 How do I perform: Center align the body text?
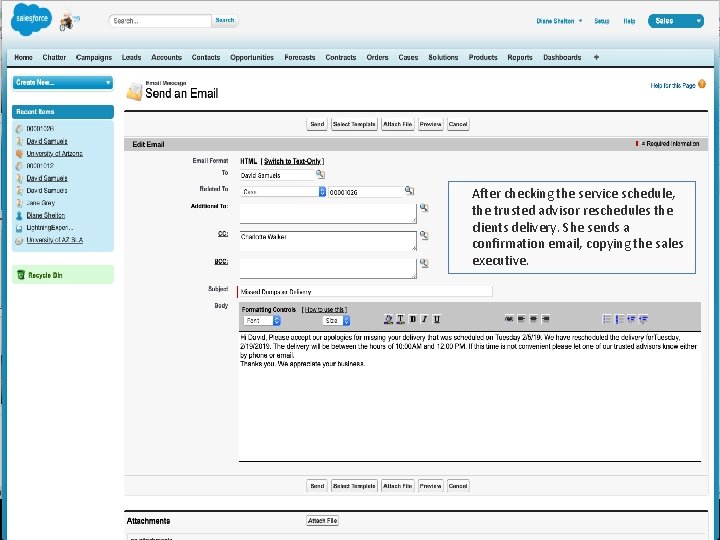point(533,318)
